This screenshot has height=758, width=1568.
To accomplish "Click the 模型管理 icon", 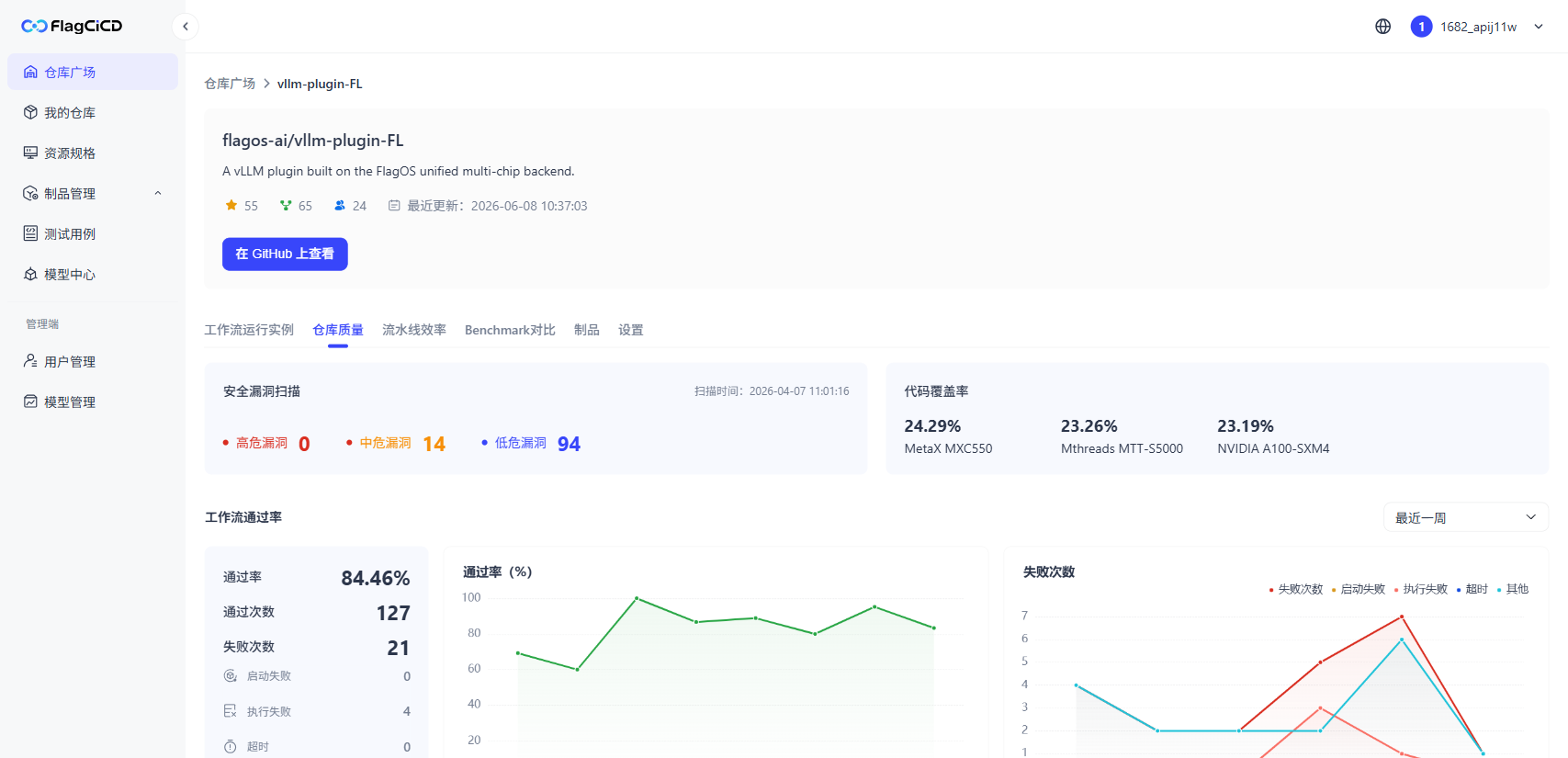I will 30,402.
